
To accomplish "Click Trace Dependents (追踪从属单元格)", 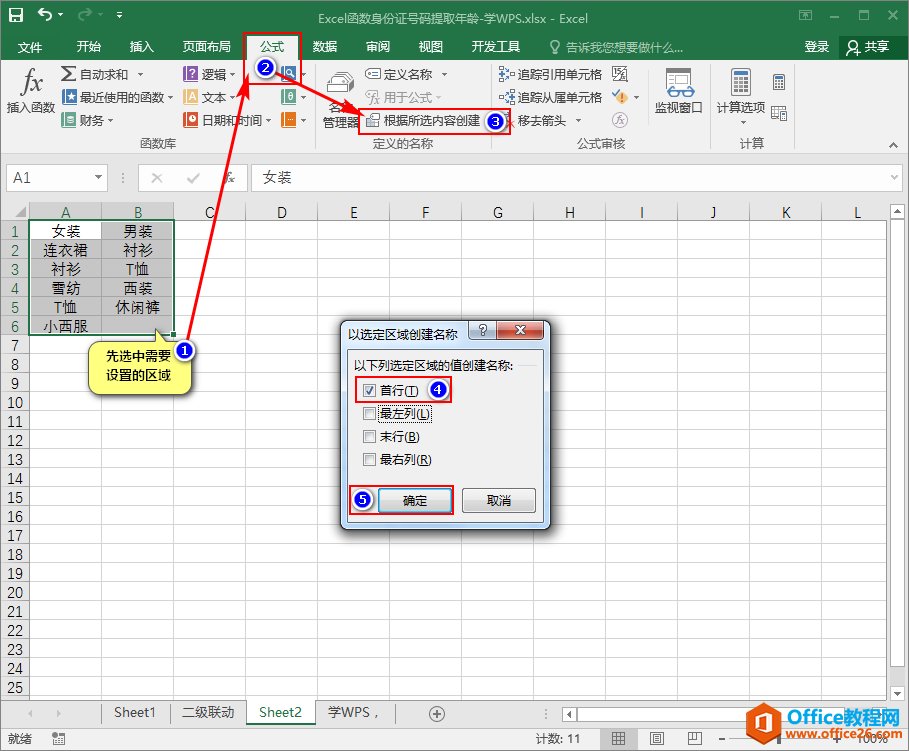I will [551, 97].
